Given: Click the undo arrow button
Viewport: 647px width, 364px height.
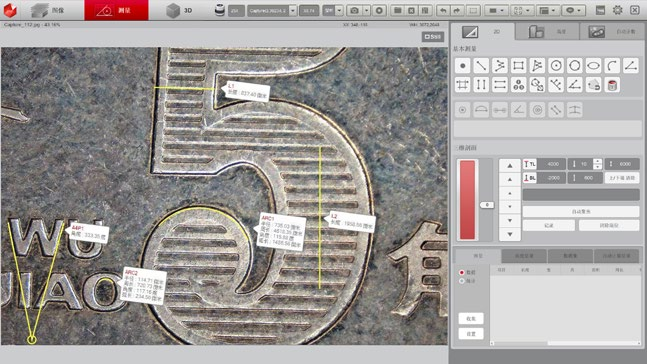Looking at the screenshot, I should point(443,10).
